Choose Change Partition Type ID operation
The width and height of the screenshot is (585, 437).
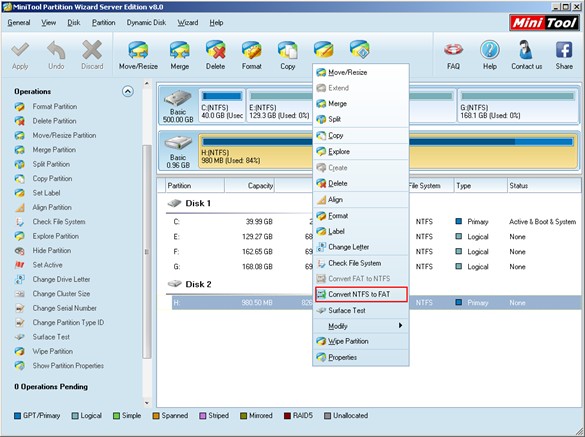[68, 322]
